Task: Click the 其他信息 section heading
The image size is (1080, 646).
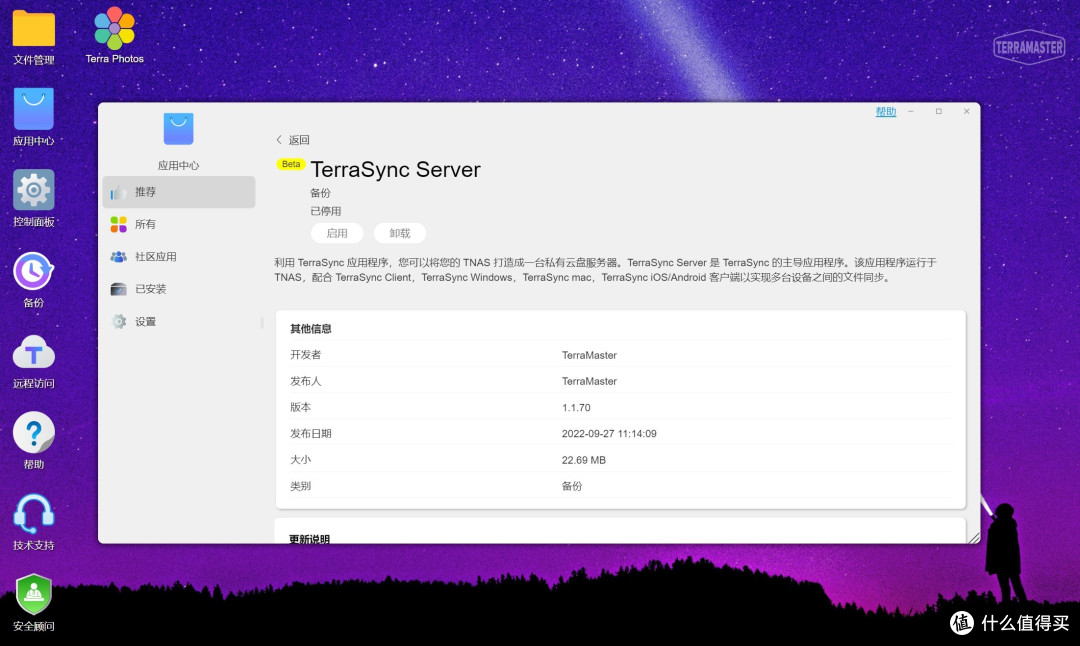Action: 311,329
